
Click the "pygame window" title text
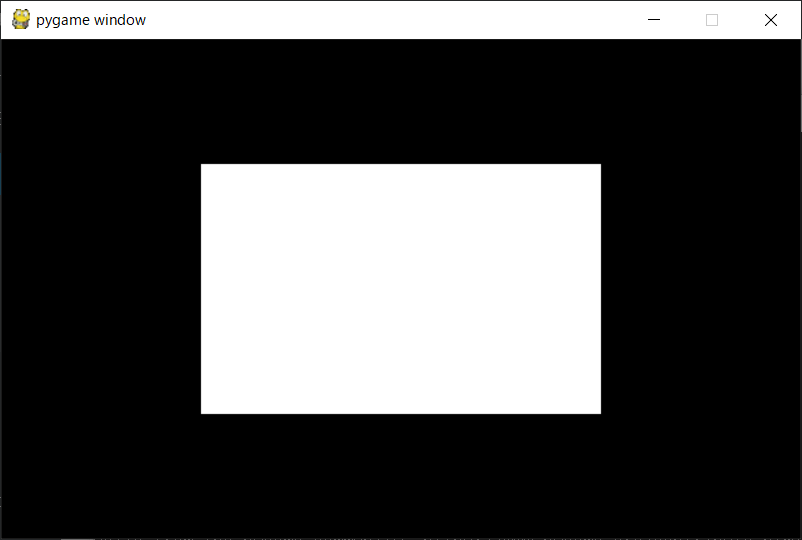pos(91,20)
